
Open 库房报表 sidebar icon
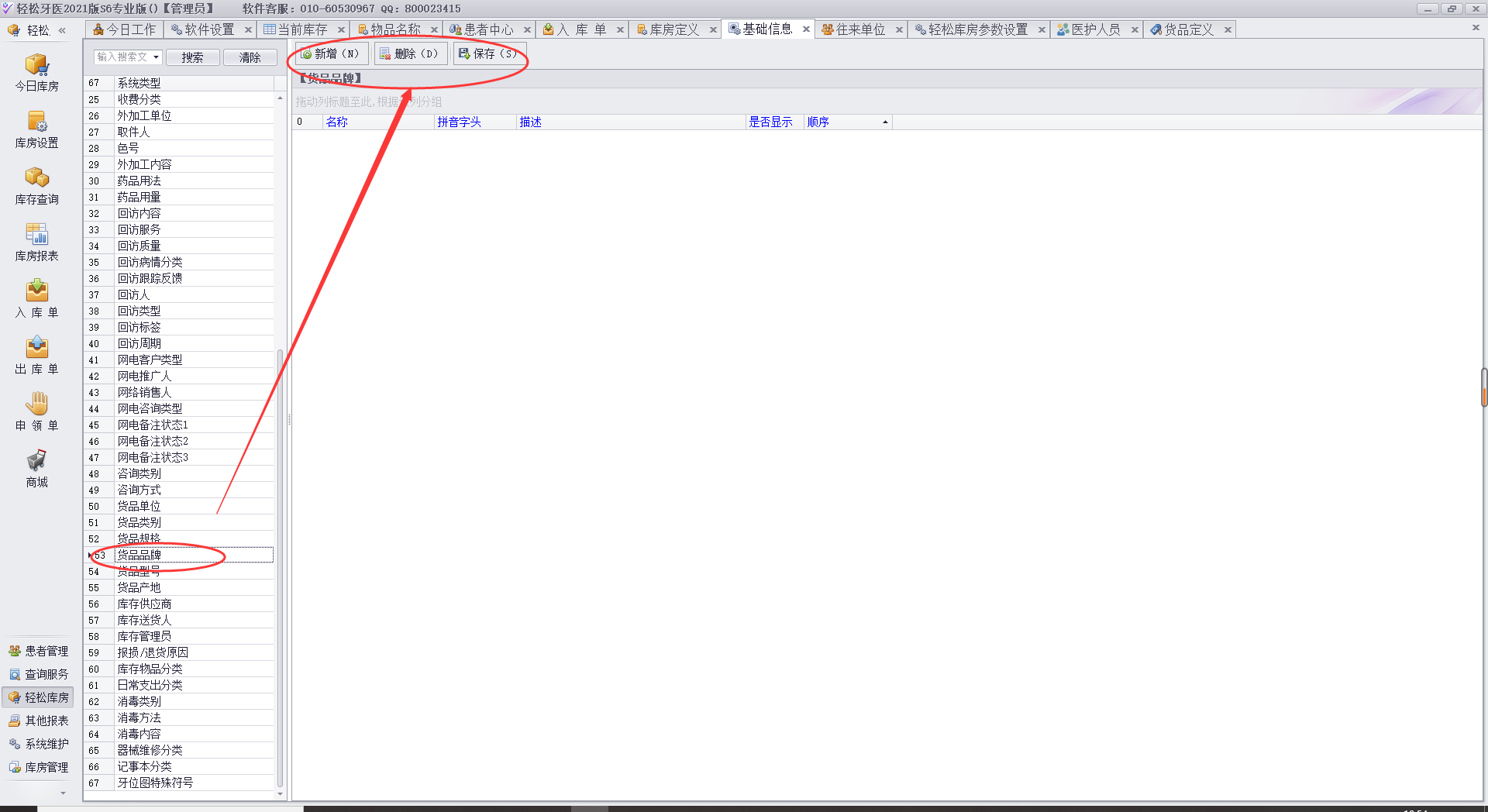[x=36, y=243]
